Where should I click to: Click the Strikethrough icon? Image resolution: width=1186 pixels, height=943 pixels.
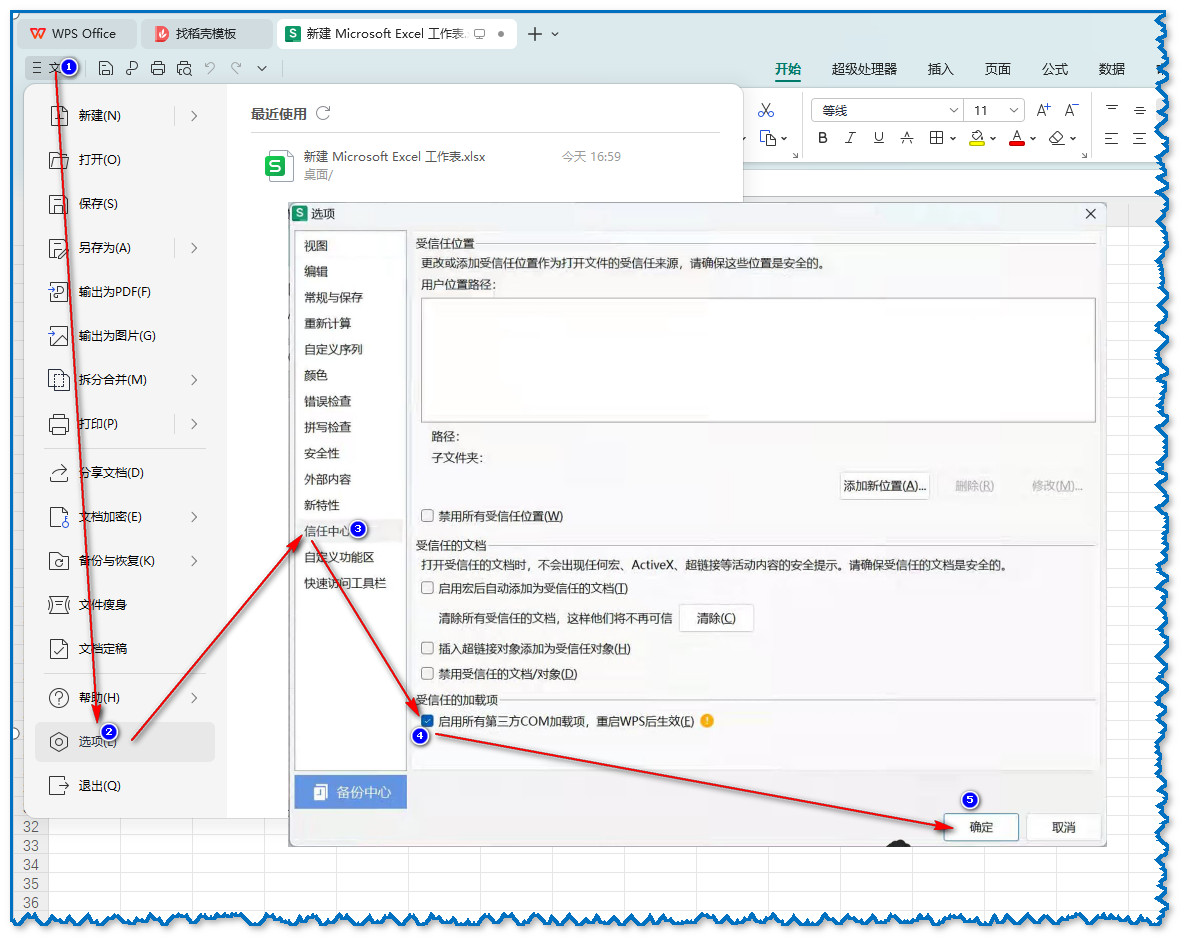coord(906,138)
